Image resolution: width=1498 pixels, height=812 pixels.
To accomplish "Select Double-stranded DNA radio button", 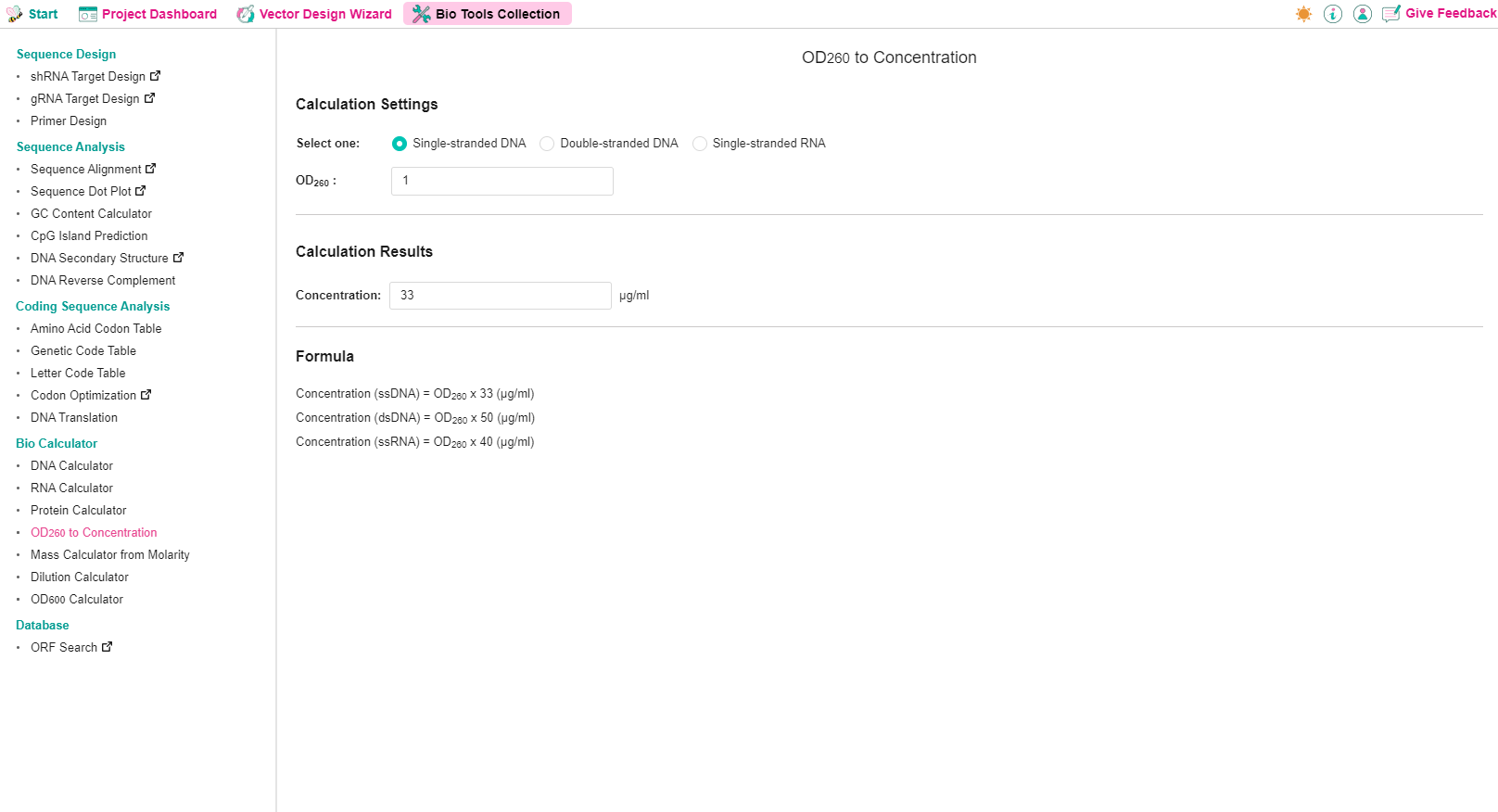I will click(x=547, y=144).
